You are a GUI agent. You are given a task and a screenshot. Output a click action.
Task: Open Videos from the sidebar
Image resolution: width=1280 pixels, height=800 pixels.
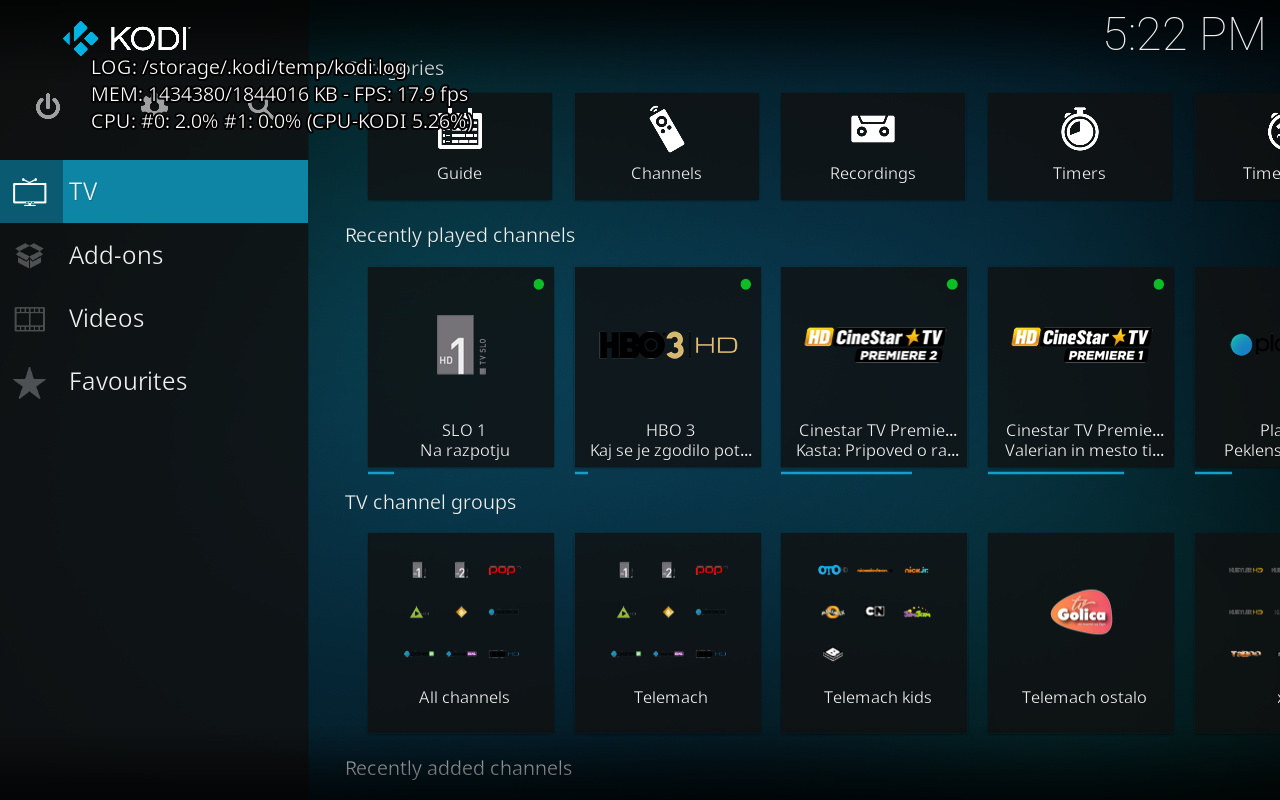point(154,318)
